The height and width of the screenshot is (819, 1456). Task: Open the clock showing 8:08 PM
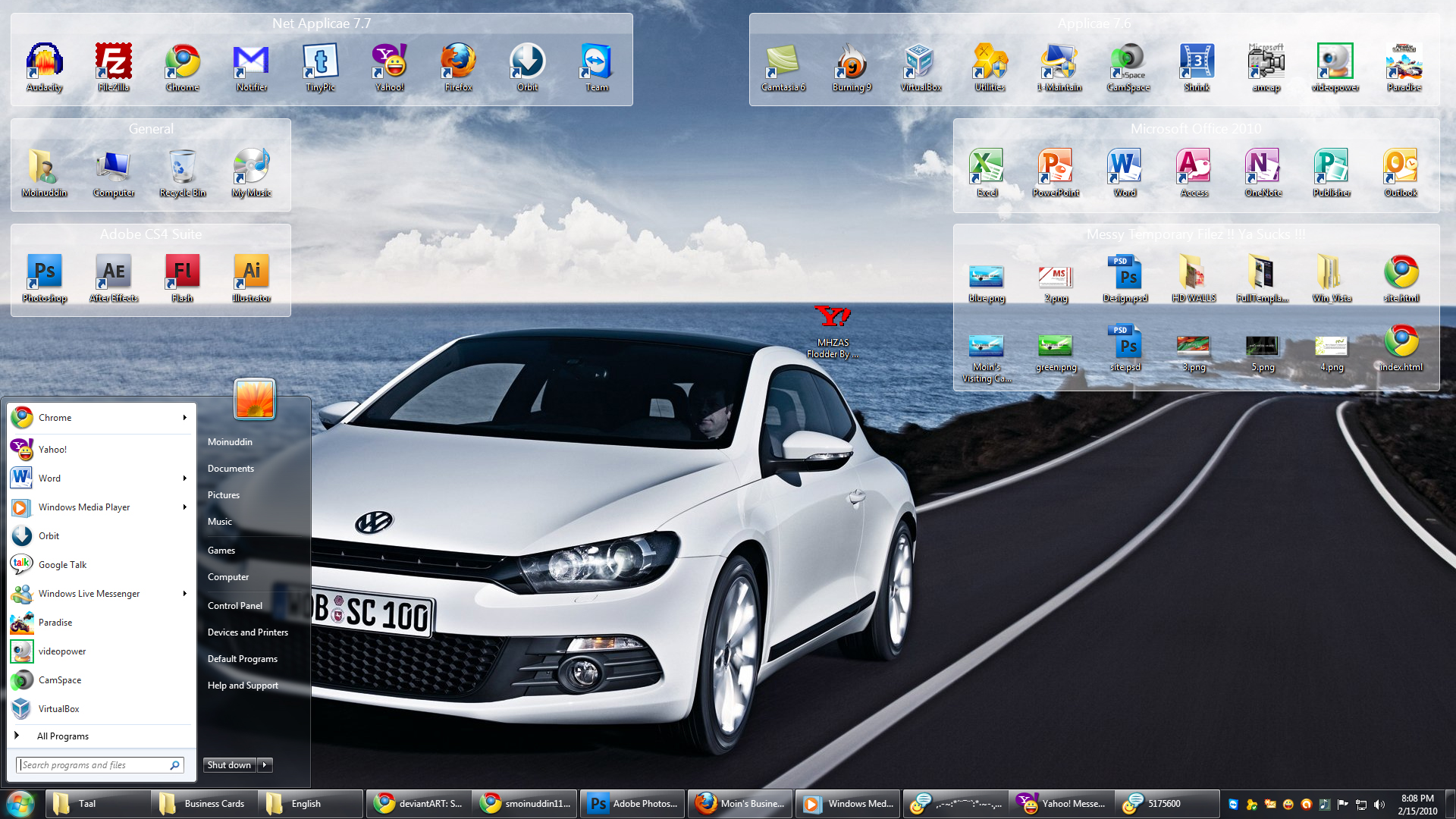tap(1417, 804)
